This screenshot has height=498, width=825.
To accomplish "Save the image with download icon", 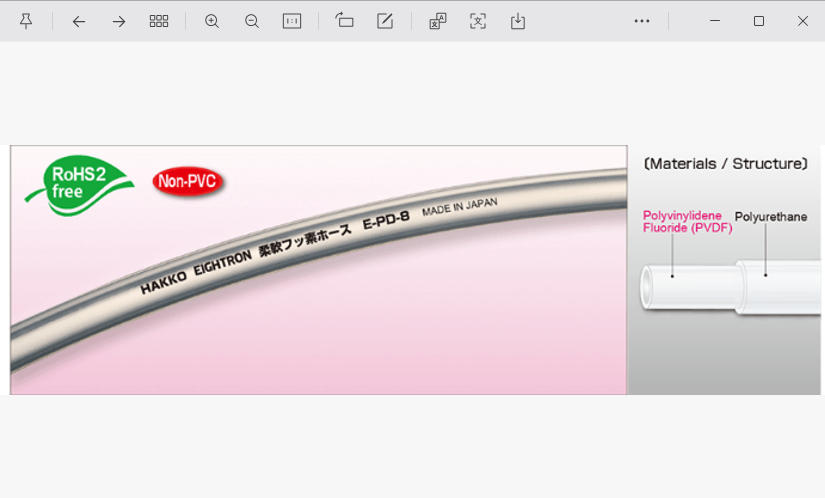I will [x=518, y=21].
